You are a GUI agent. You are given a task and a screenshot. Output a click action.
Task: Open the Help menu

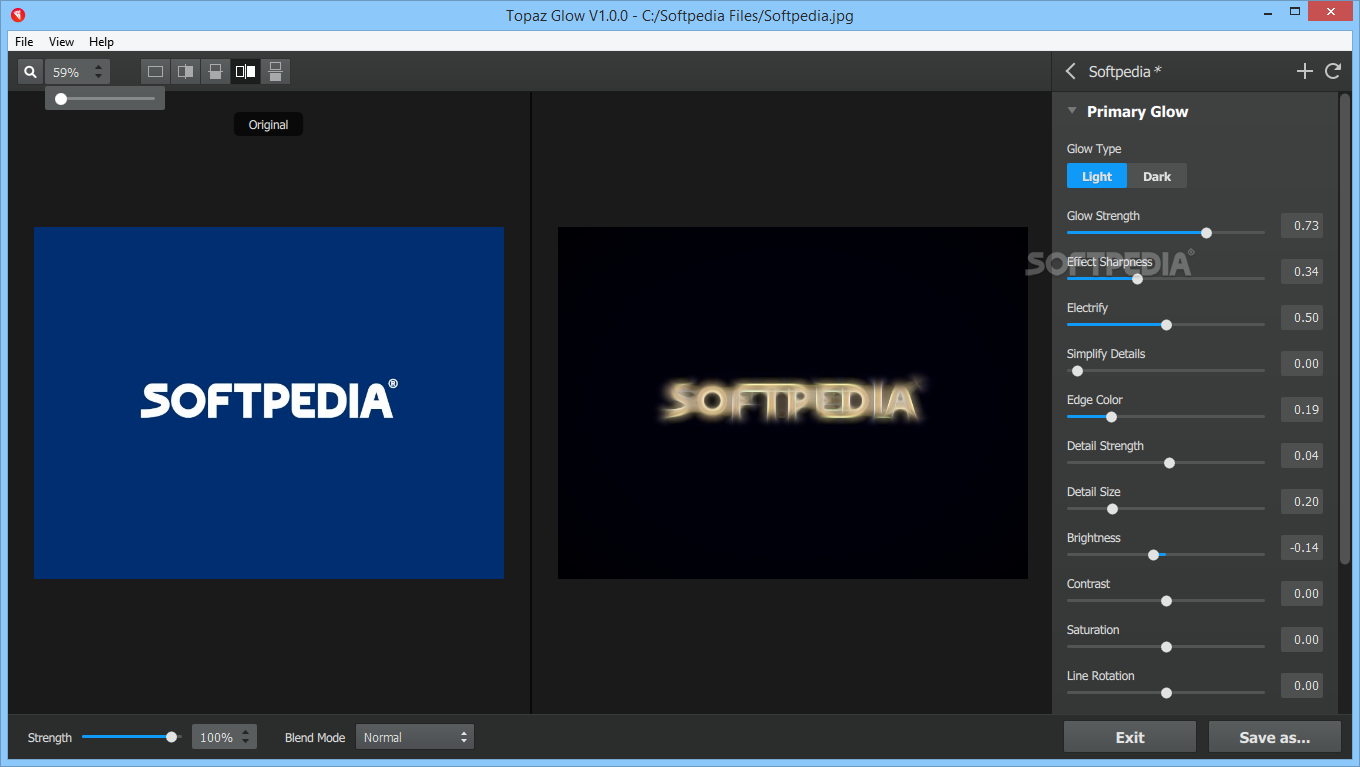coord(101,42)
